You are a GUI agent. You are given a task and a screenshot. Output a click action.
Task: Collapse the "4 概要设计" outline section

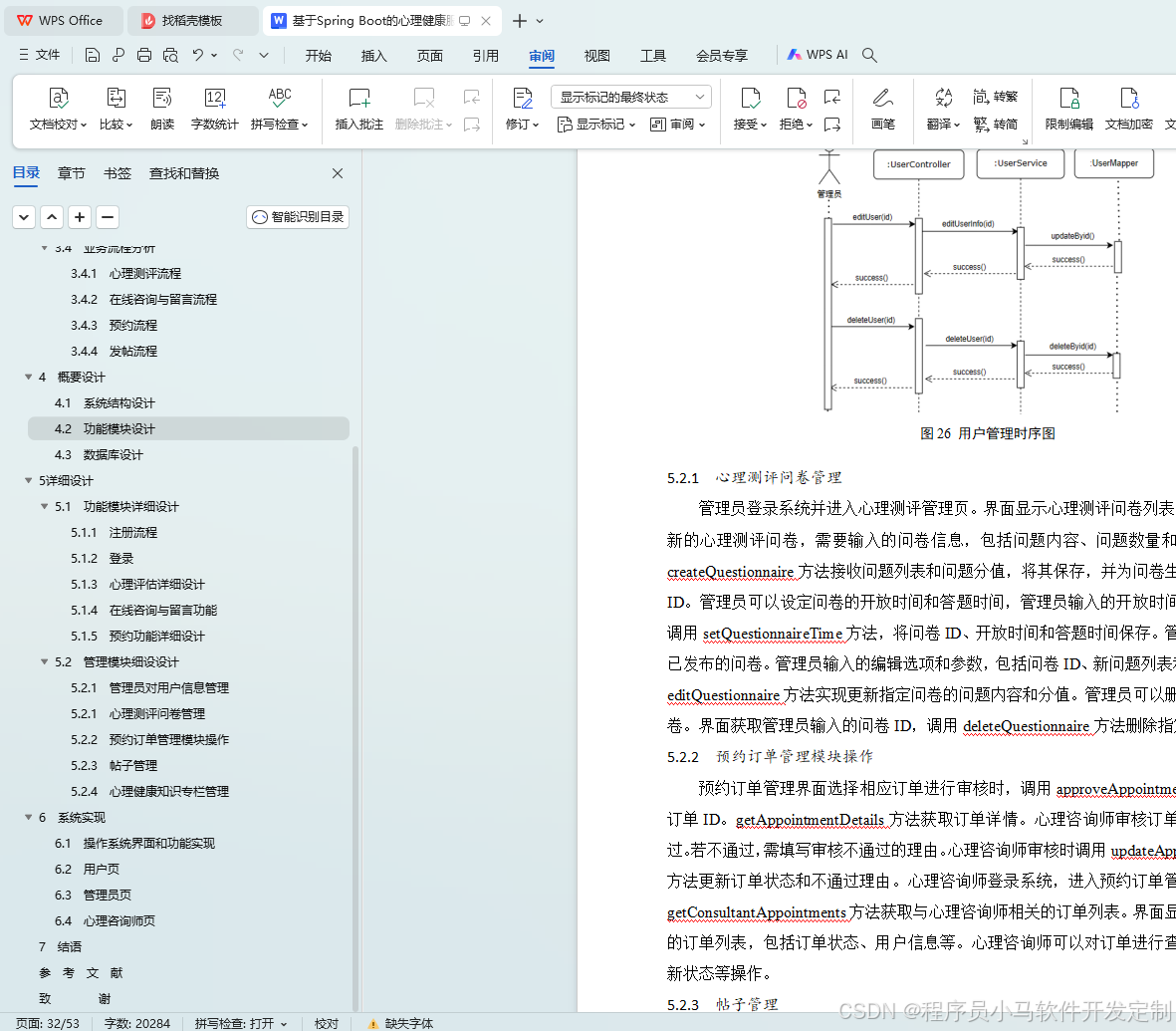pos(29,377)
